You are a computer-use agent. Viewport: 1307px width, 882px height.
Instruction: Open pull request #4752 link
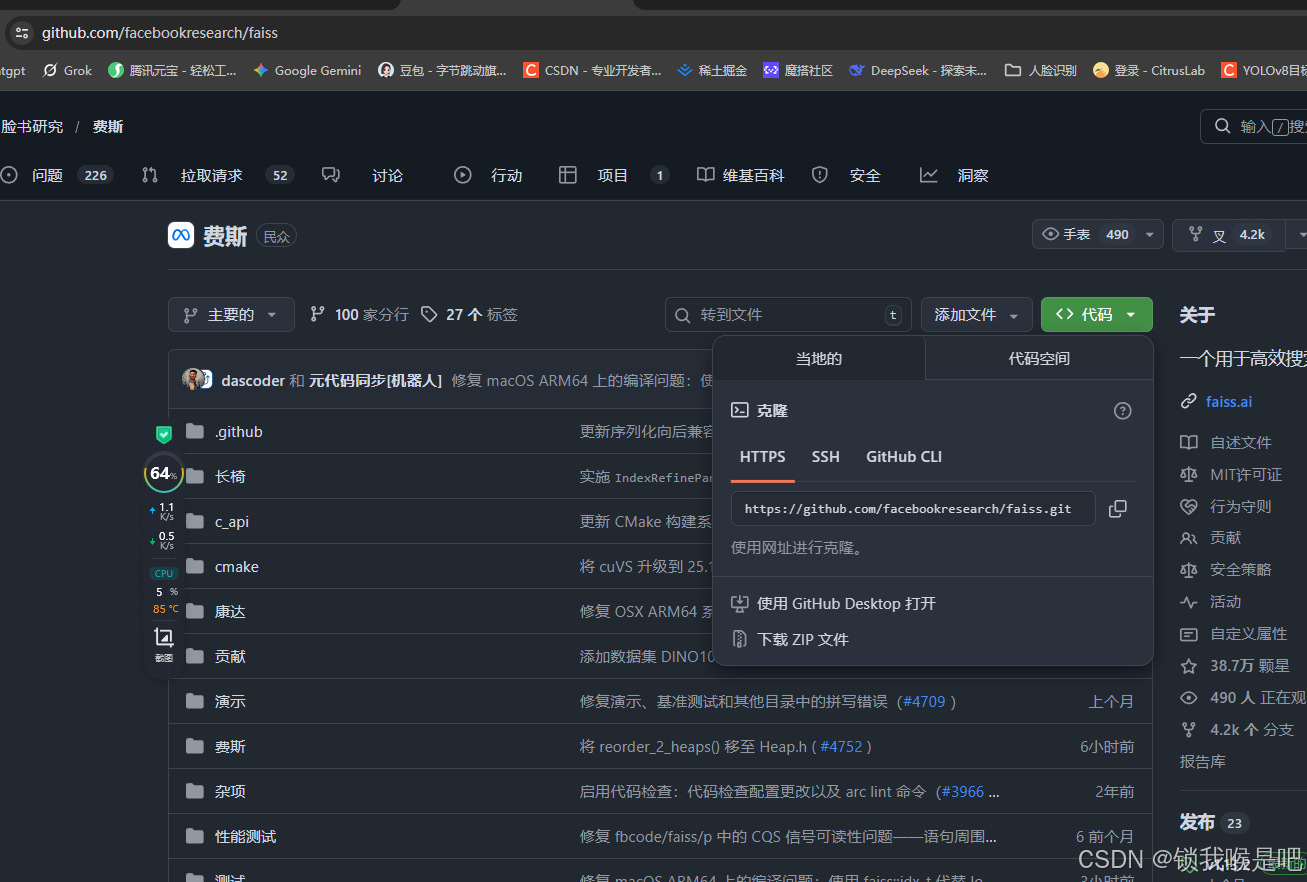pyautogui.click(x=842, y=747)
